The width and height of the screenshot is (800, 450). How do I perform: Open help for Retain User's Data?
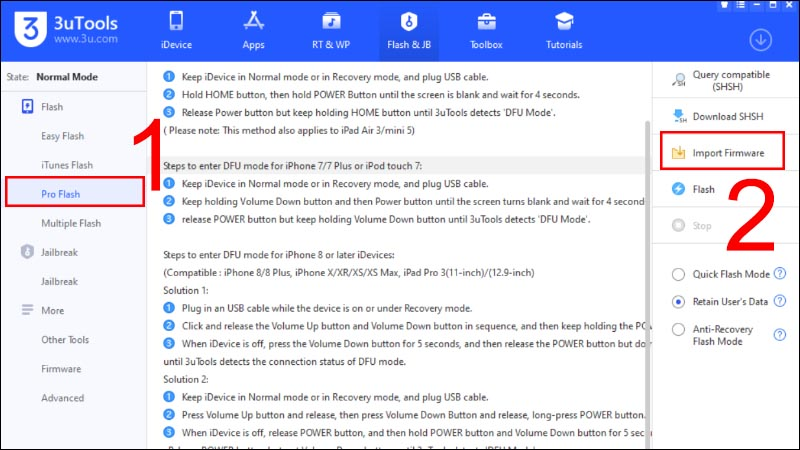pyautogui.click(x=780, y=301)
